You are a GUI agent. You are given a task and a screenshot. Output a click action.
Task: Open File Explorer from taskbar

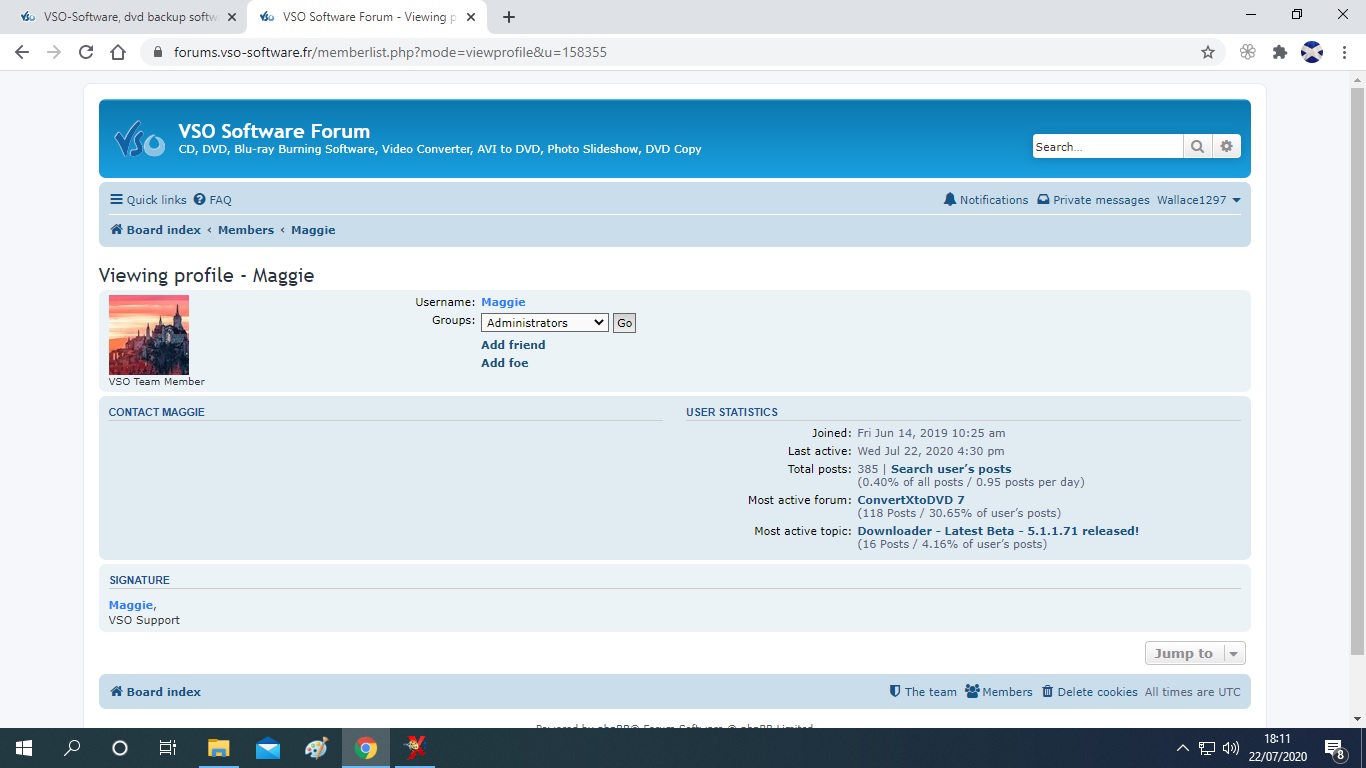click(x=218, y=748)
